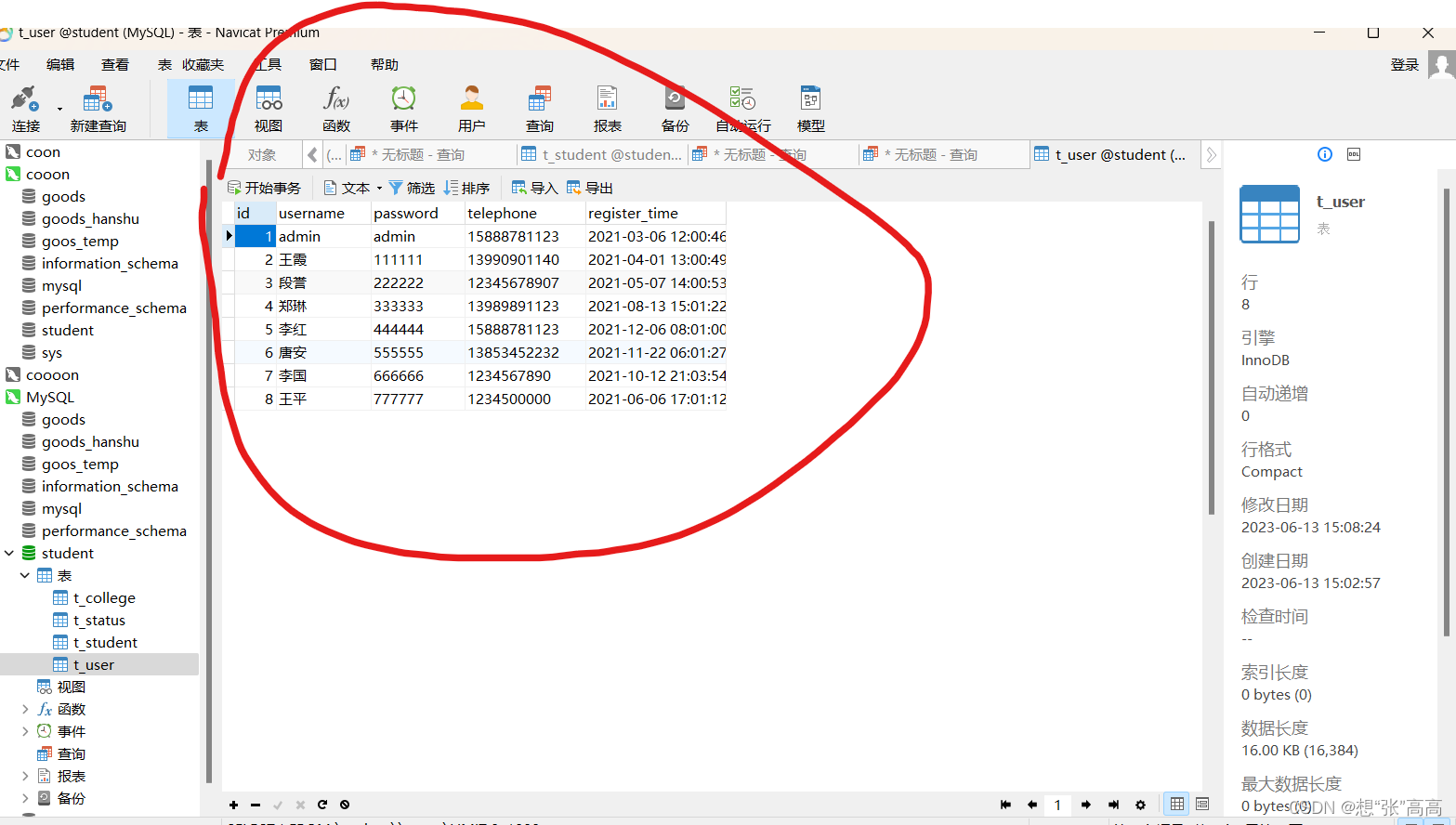
Task: Open the record limit settings gear
Action: 1140,805
